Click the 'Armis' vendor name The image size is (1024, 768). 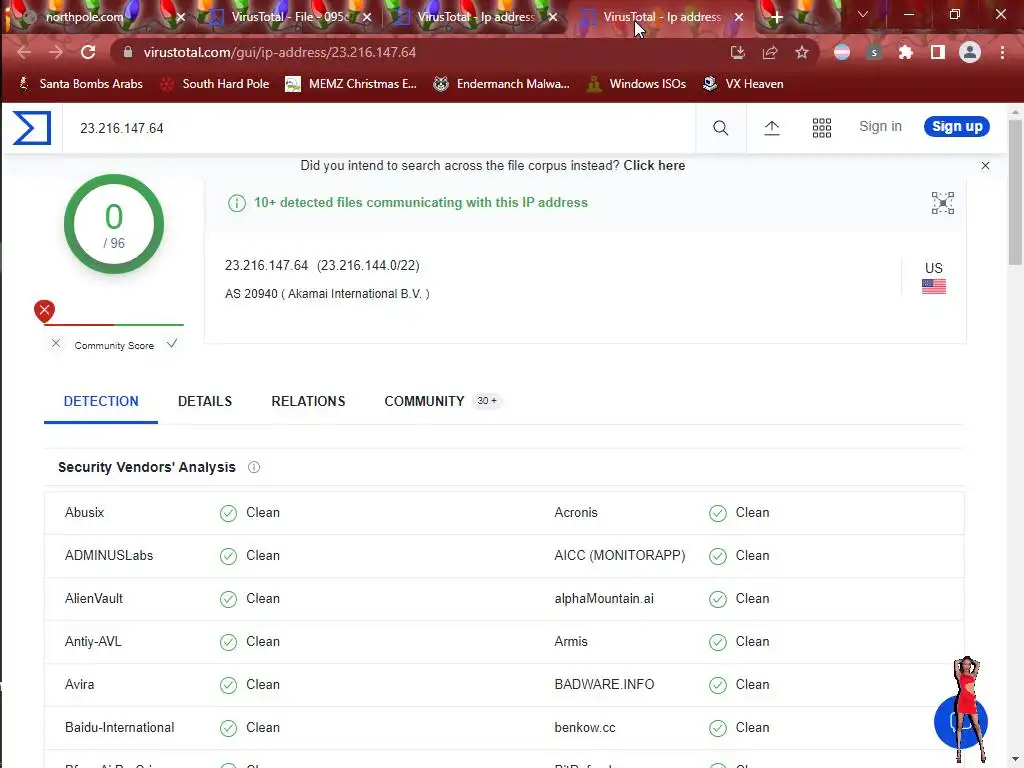click(x=571, y=641)
